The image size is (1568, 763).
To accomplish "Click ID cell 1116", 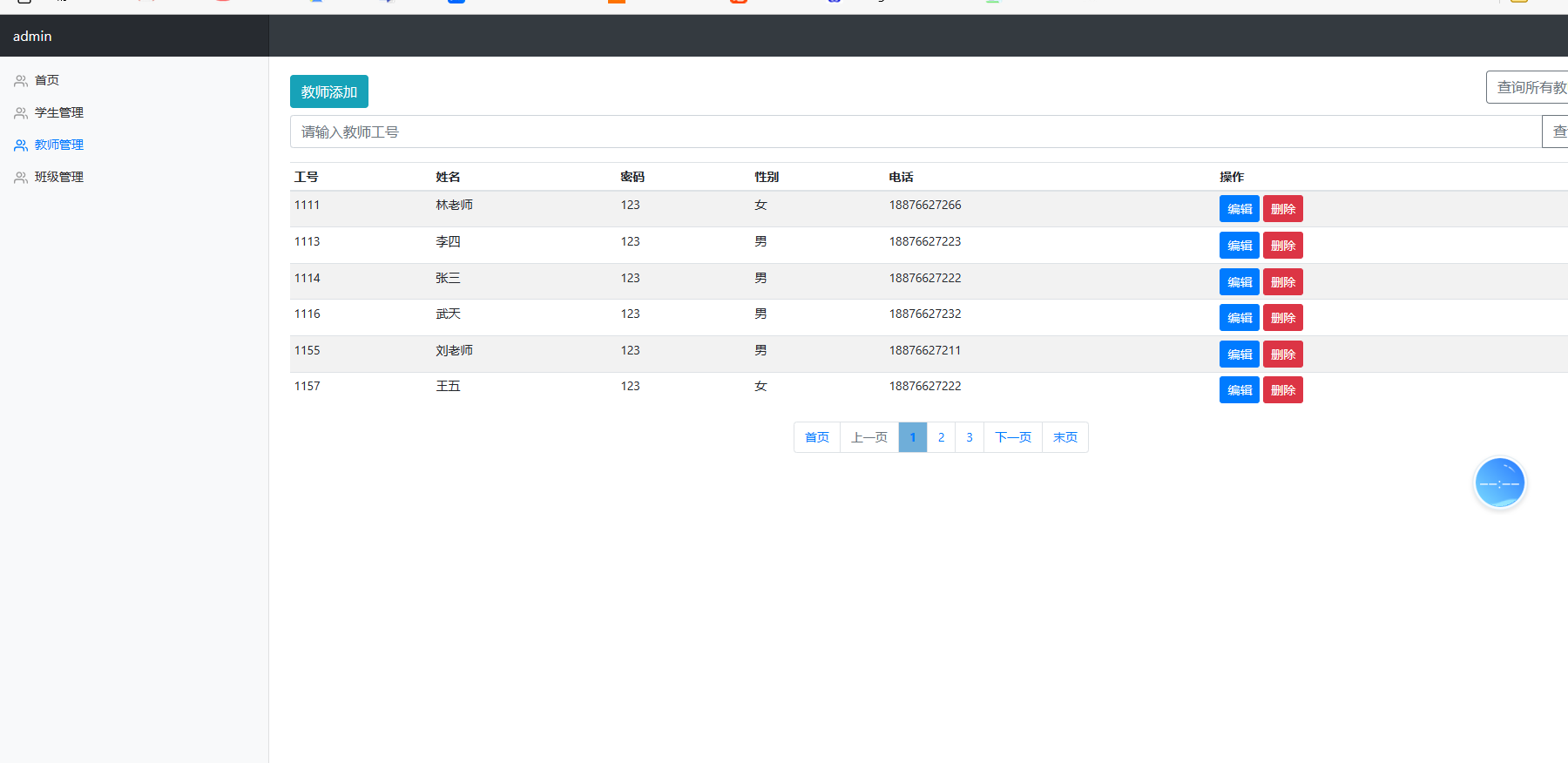I will click(x=307, y=314).
